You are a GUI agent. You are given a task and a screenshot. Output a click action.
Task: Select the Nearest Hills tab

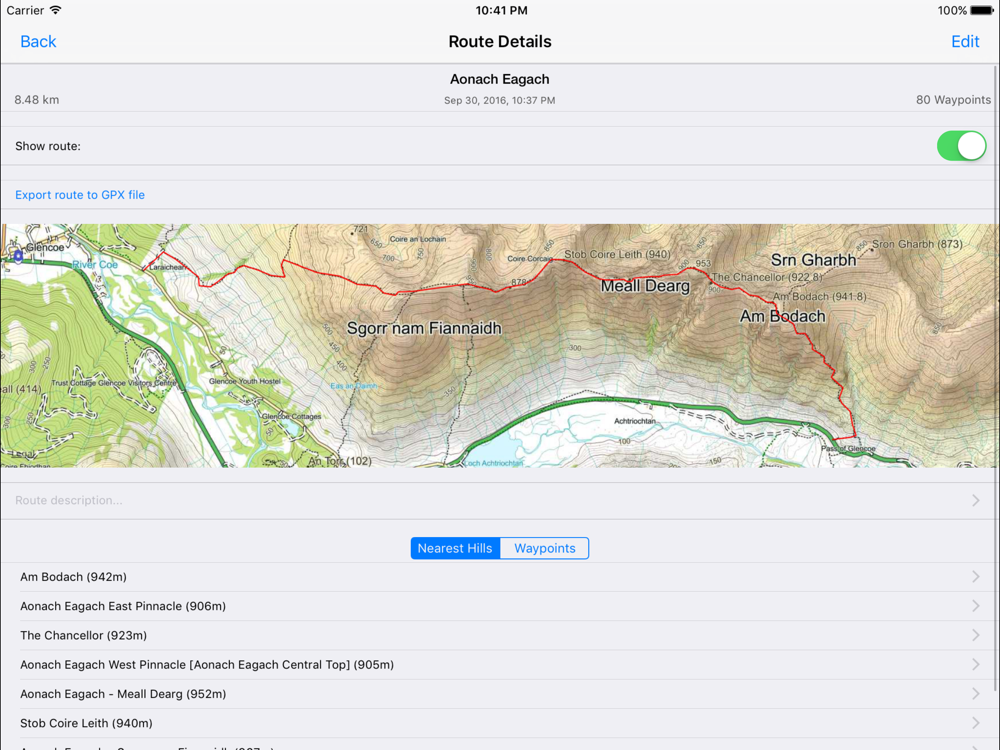pyautogui.click(x=455, y=548)
